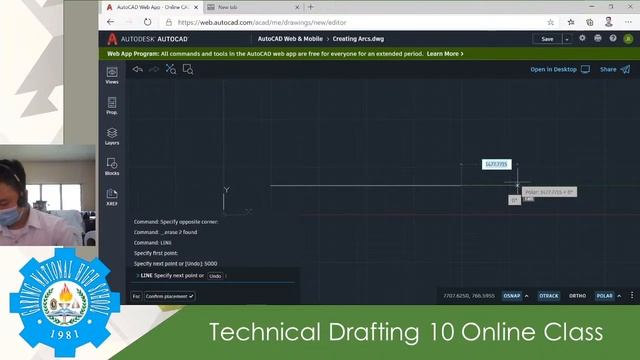Open browser collections

click(x=590, y=22)
